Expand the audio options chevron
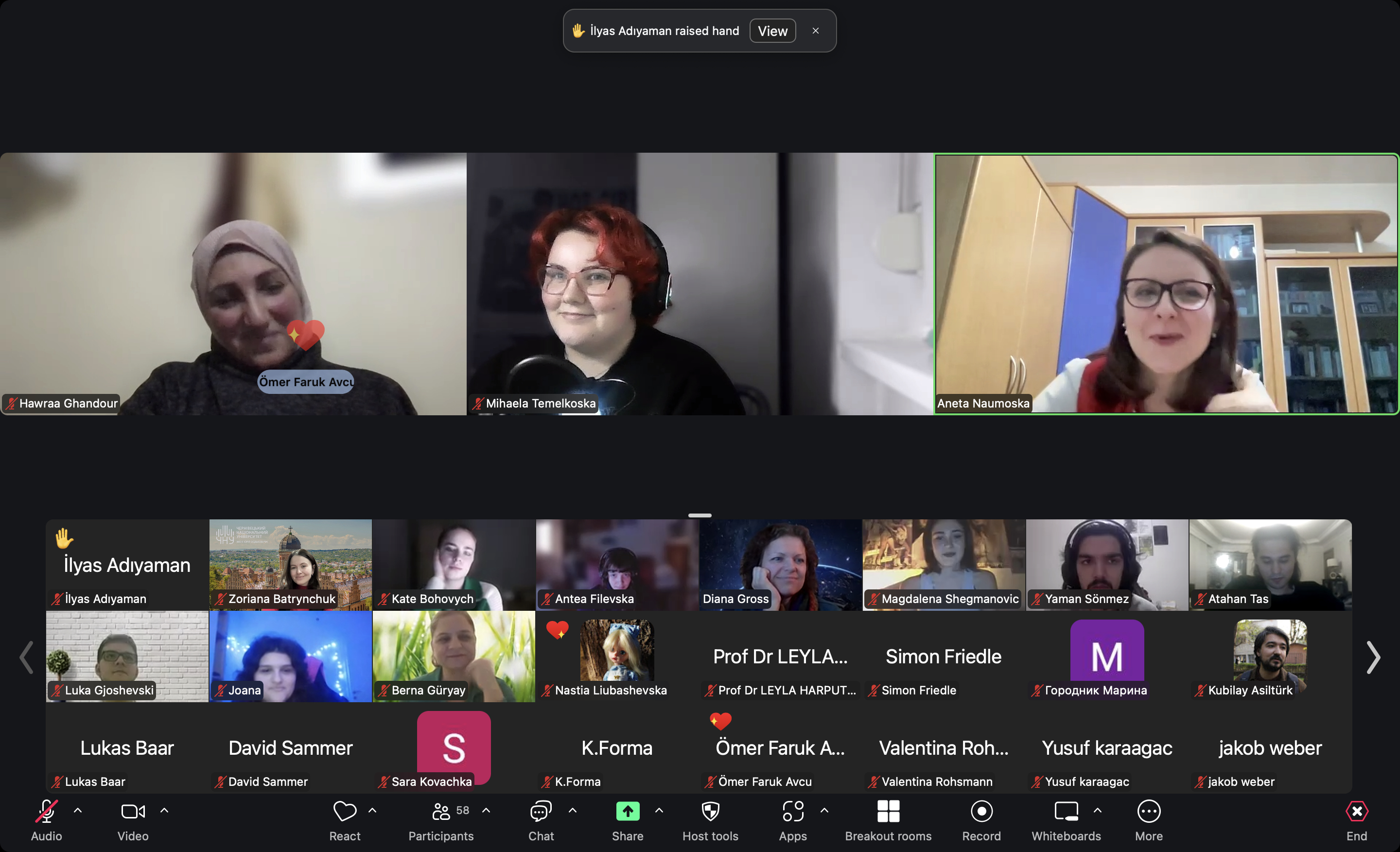1400x852 pixels. (x=78, y=810)
